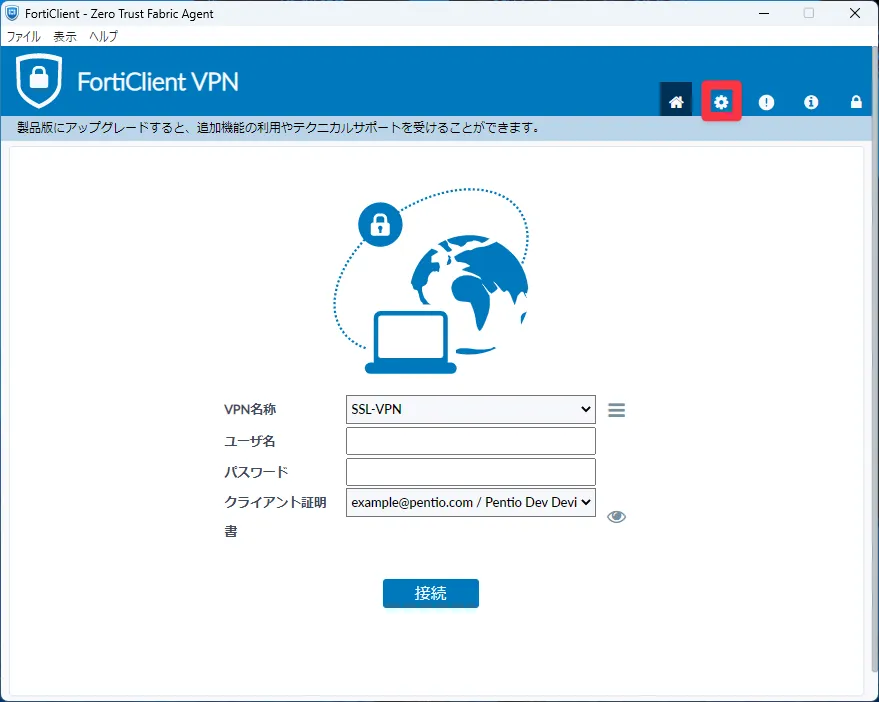Image resolution: width=879 pixels, height=702 pixels.
Task: Click the FortiClient shield logo
Action: [x=39, y=82]
